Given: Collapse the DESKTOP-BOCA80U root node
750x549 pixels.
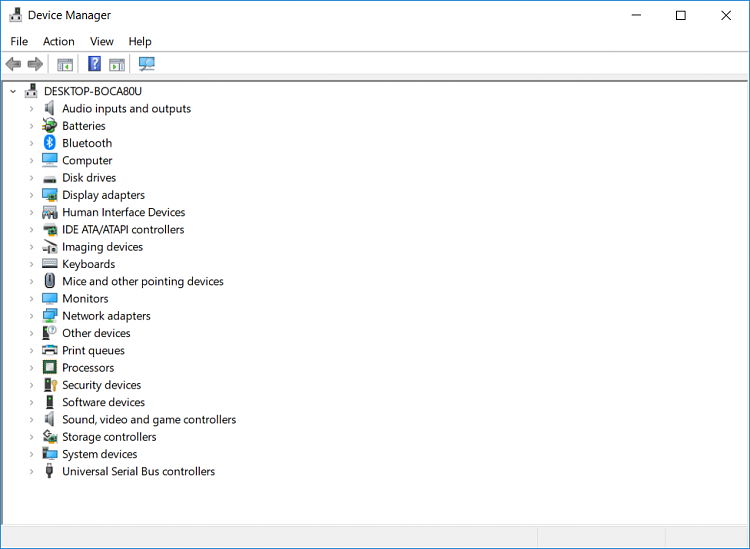Looking at the screenshot, I should point(13,91).
